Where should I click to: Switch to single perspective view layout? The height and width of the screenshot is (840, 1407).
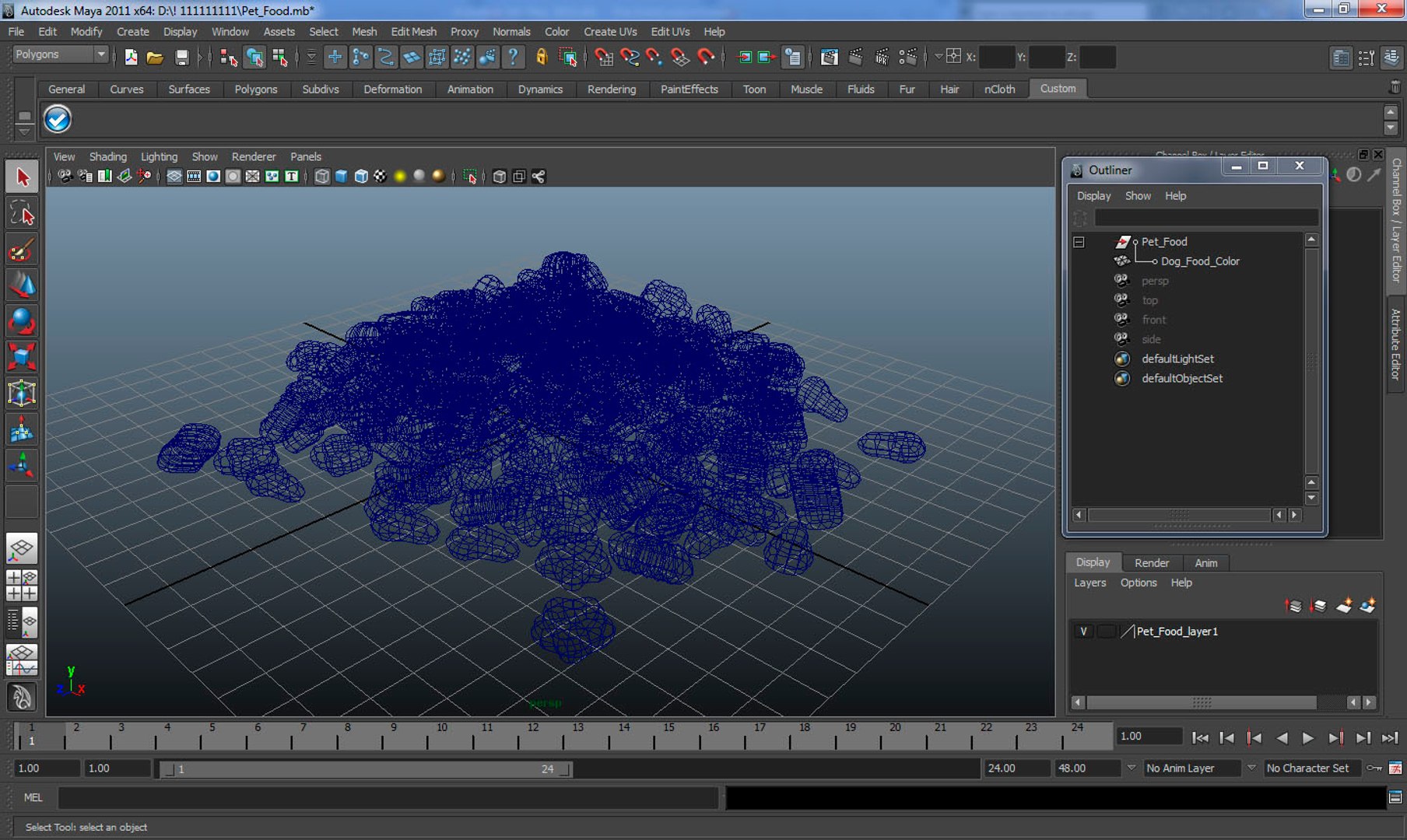pos(22,549)
